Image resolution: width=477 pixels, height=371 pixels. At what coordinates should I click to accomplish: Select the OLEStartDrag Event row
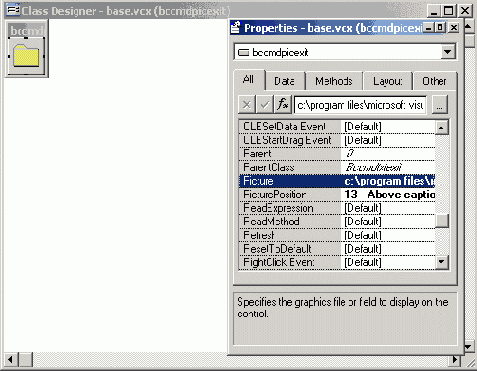(337, 140)
